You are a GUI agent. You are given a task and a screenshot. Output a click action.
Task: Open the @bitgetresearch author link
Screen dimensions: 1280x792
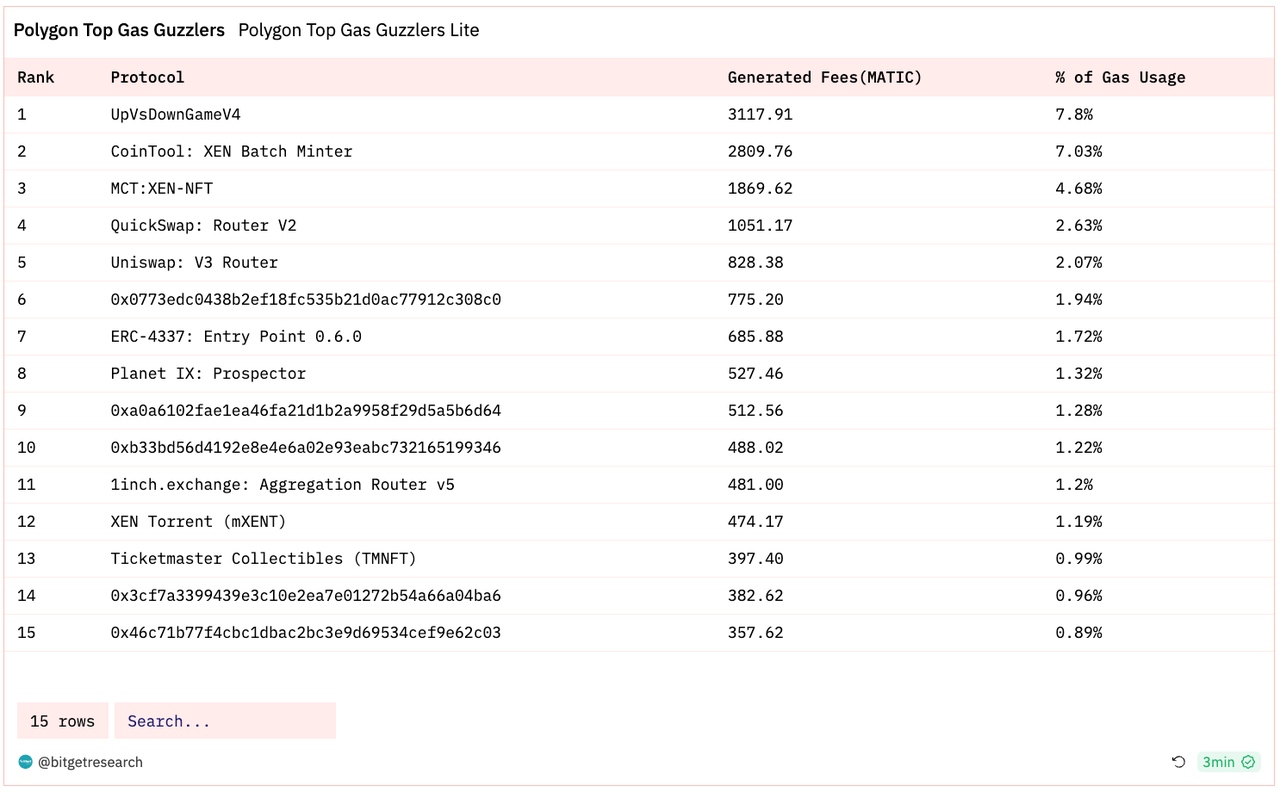(x=90, y=762)
